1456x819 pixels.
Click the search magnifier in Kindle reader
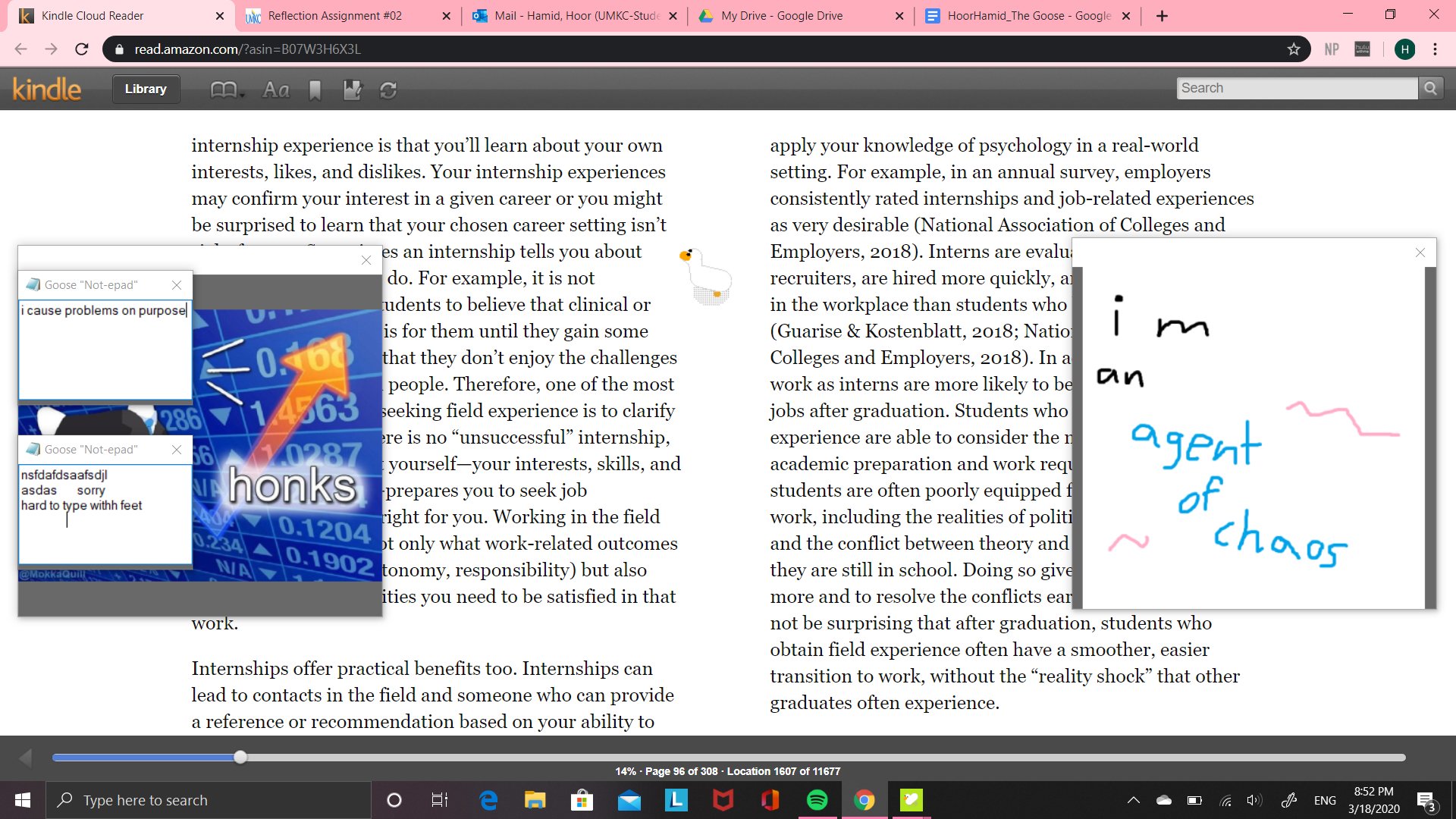pos(1430,88)
